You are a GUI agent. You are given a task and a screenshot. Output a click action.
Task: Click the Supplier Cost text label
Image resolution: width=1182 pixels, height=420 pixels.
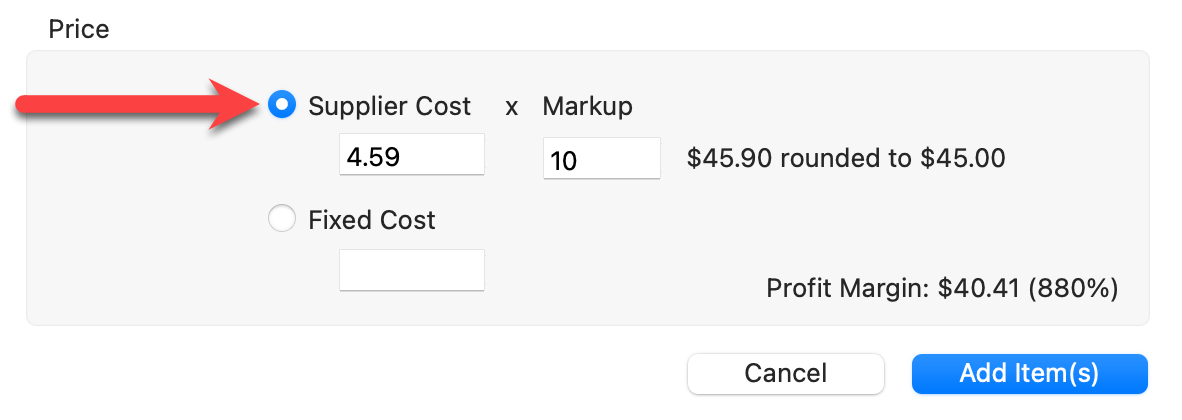[389, 106]
